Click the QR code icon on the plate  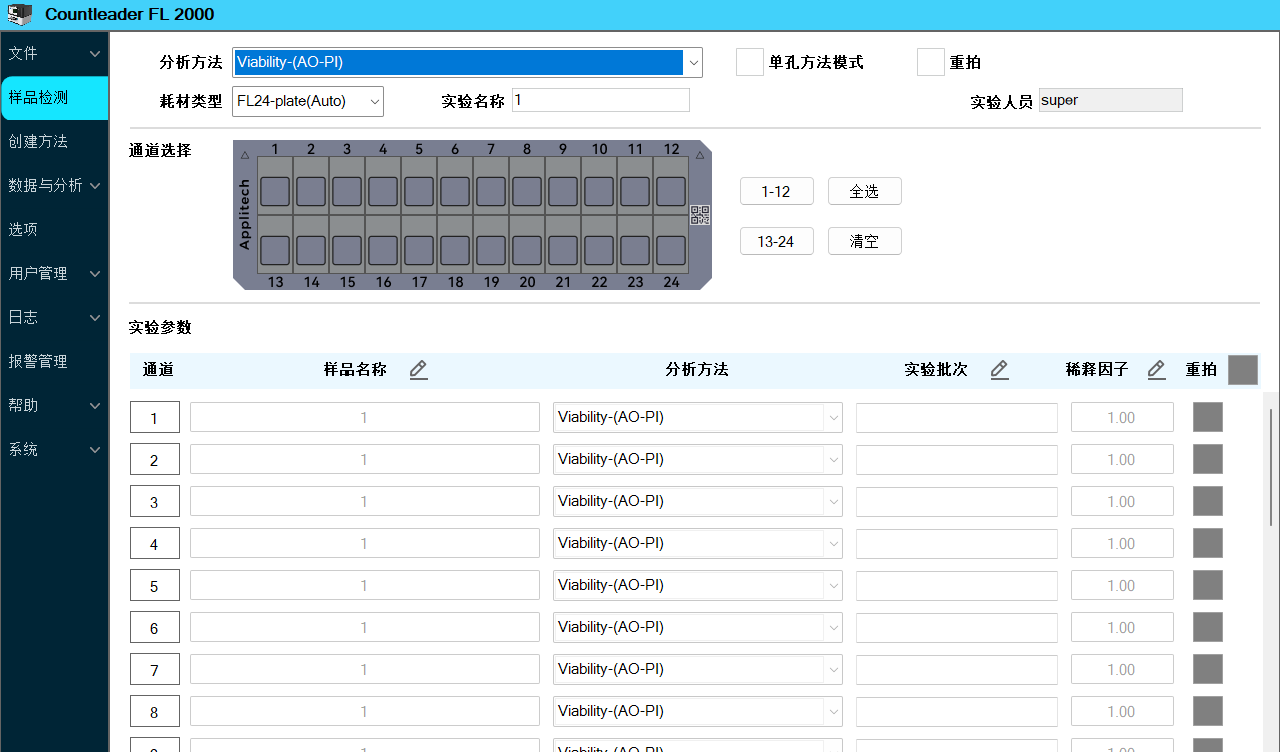(x=700, y=215)
